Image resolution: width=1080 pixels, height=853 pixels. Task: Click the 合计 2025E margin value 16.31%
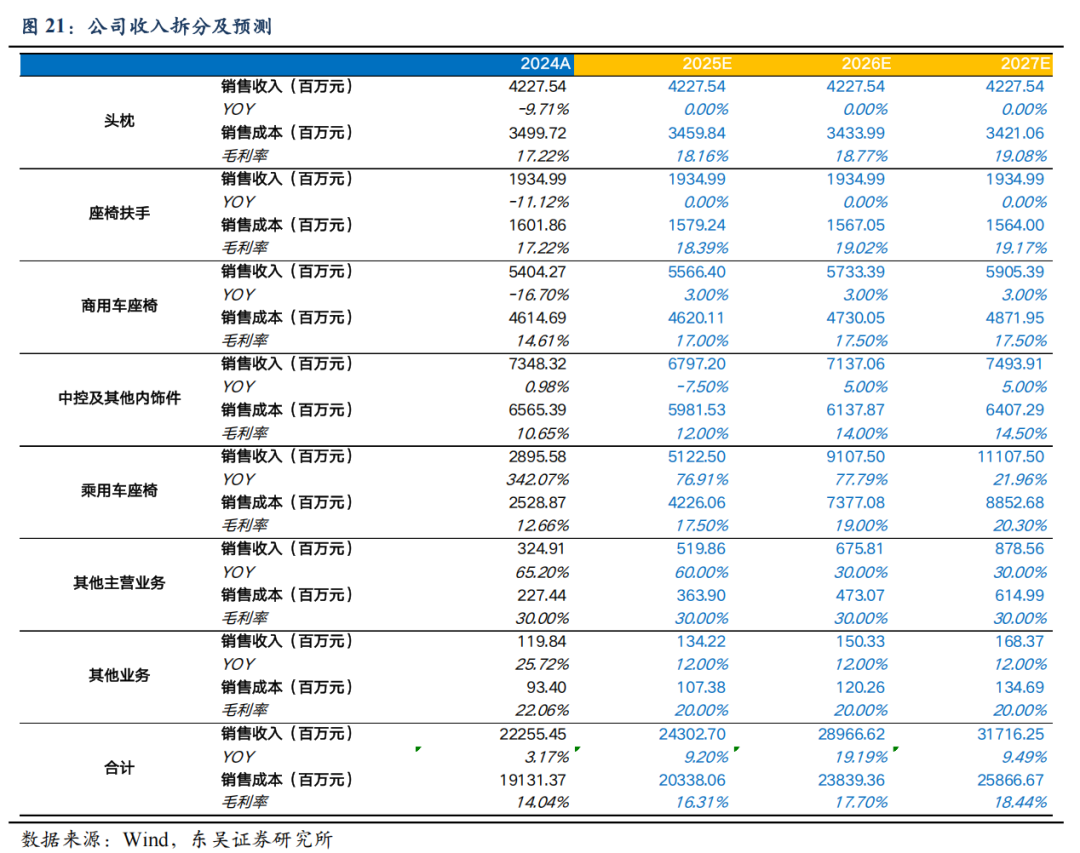tap(702, 803)
